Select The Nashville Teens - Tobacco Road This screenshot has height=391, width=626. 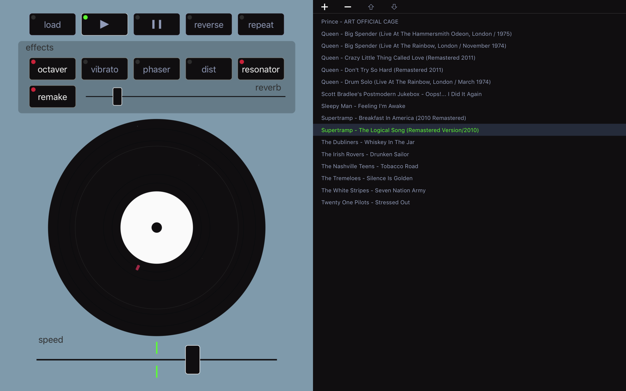coord(470,166)
